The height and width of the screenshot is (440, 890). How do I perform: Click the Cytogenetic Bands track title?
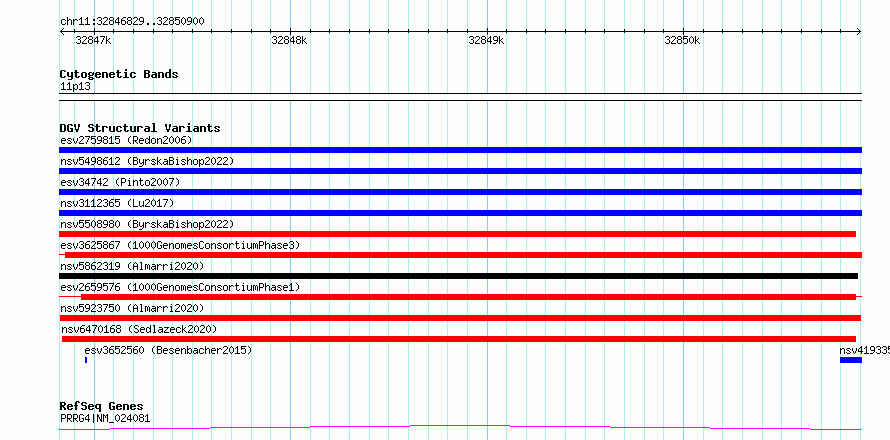tap(119, 74)
